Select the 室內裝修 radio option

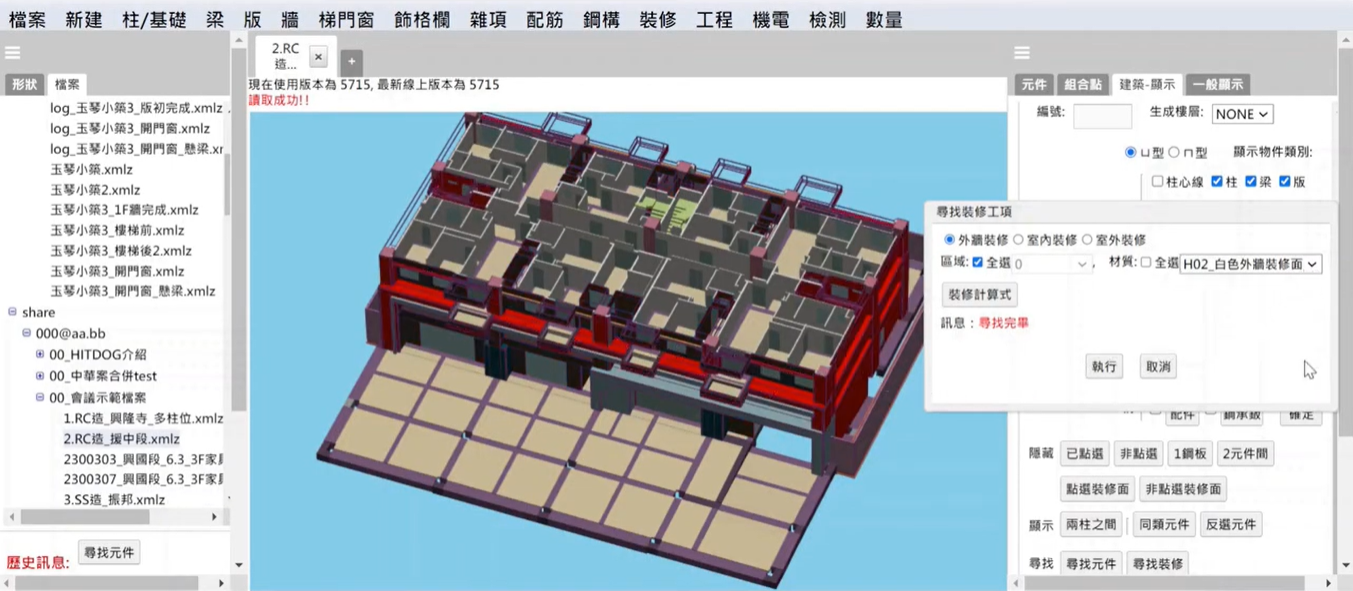pyautogui.click(x=1019, y=240)
